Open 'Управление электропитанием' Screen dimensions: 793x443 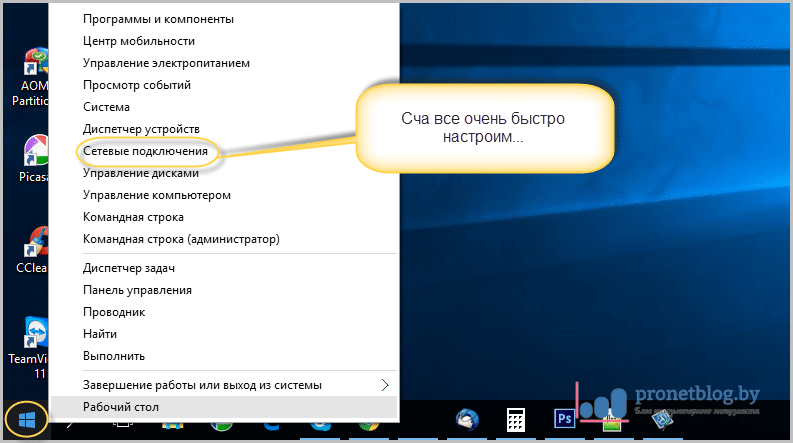point(166,63)
